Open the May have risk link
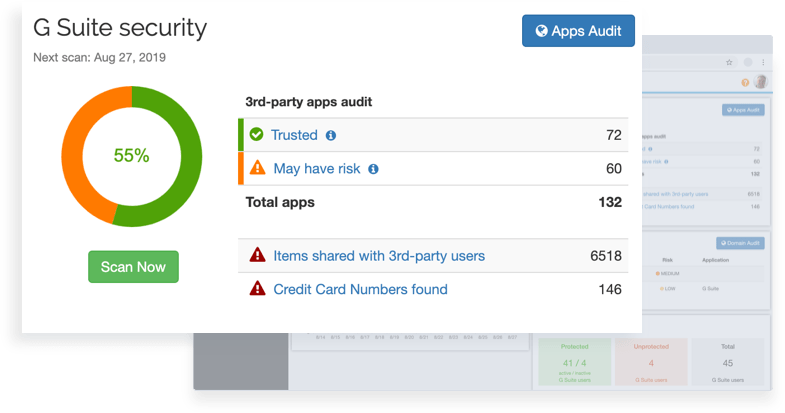The height and width of the screenshot is (413, 785). click(x=316, y=169)
